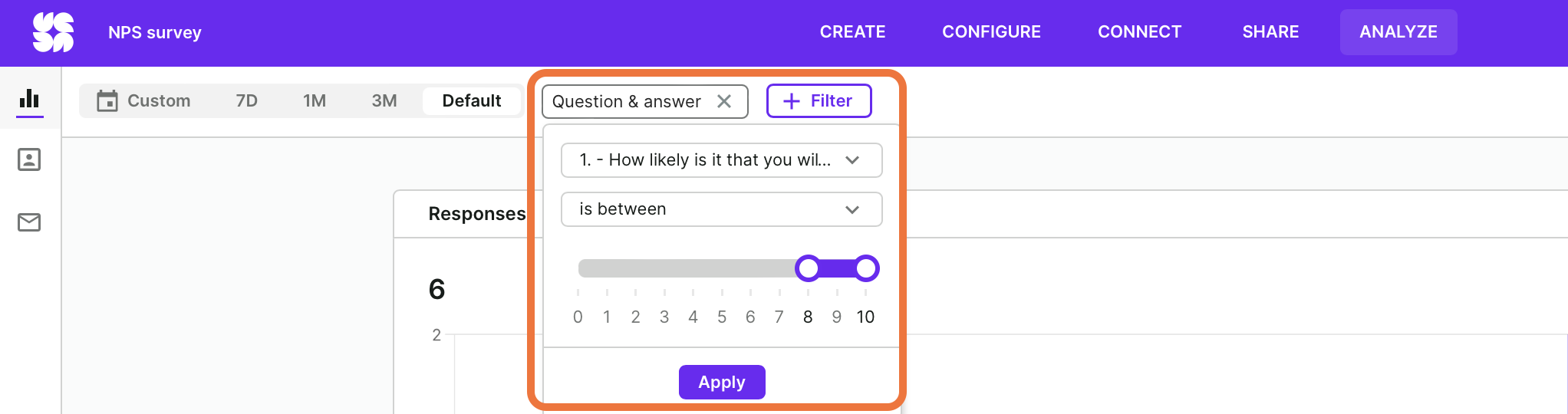Switch to the CONFIGURE tab
Screen dimensions: 1568x414
[991, 32]
